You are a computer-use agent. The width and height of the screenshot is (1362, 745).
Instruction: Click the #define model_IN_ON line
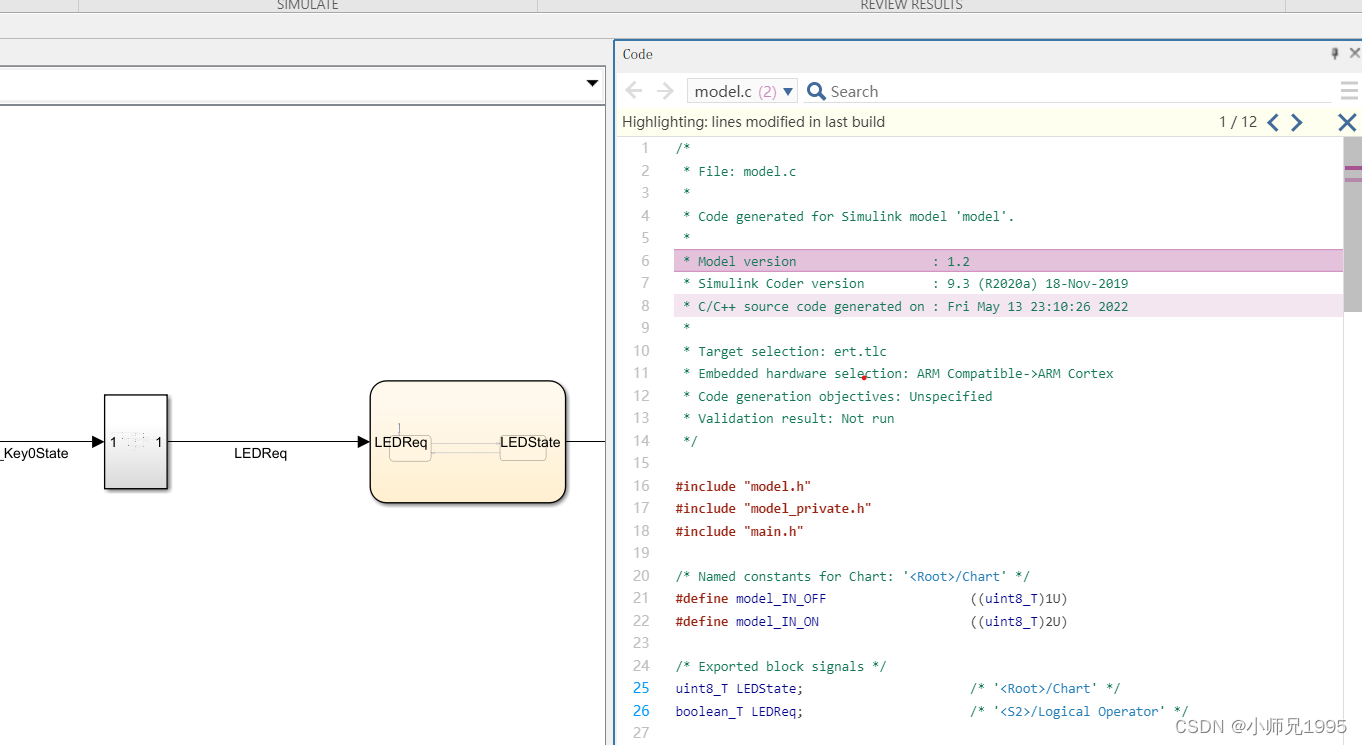pyautogui.click(x=872, y=621)
